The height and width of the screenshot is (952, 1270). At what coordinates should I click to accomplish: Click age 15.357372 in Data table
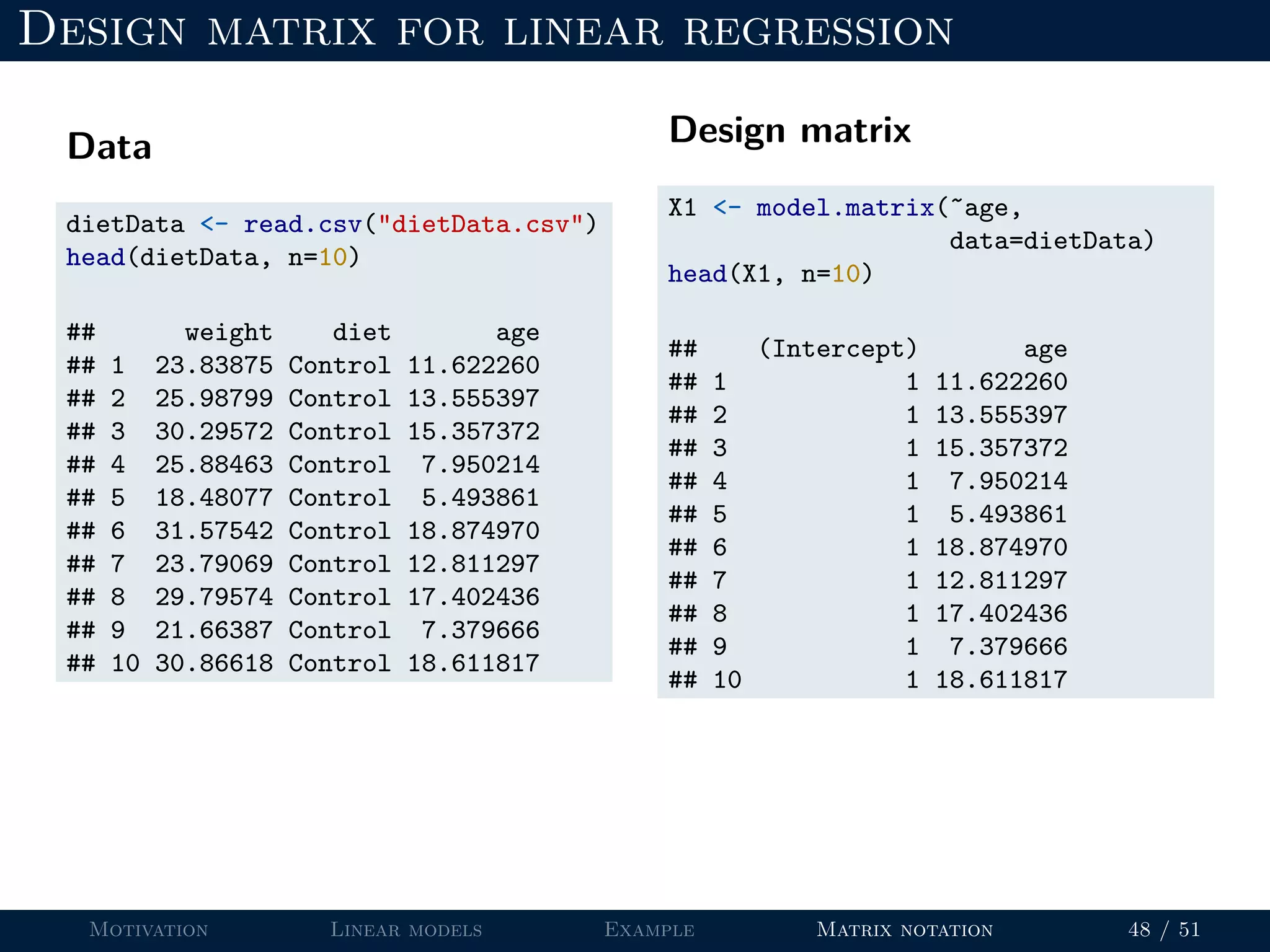[x=474, y=432]
